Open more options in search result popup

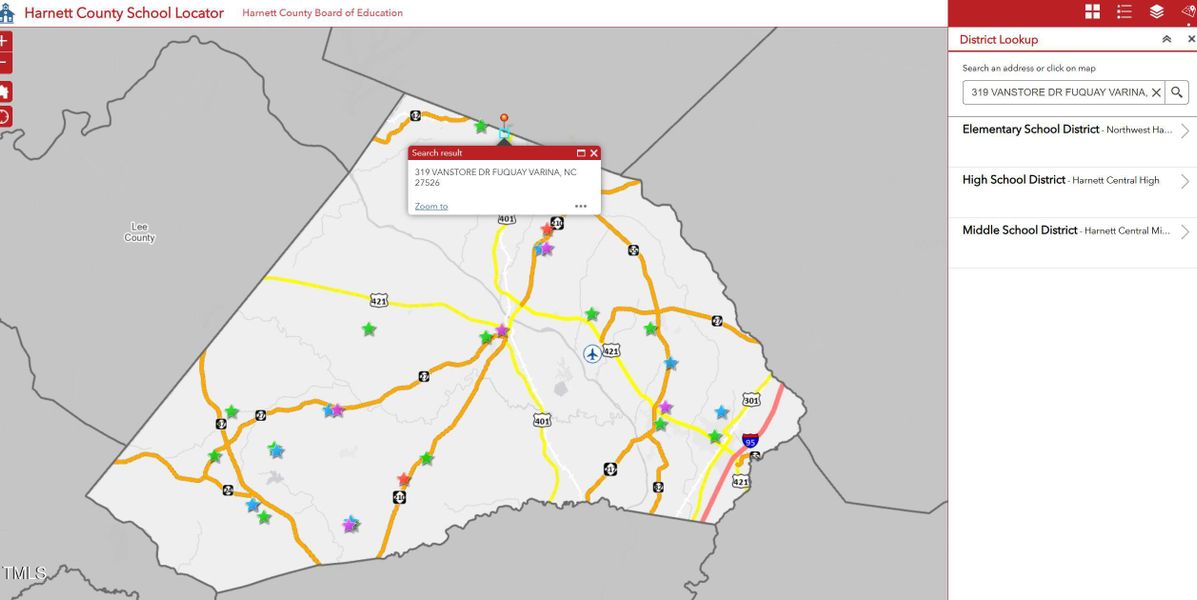tap(581, 206)
